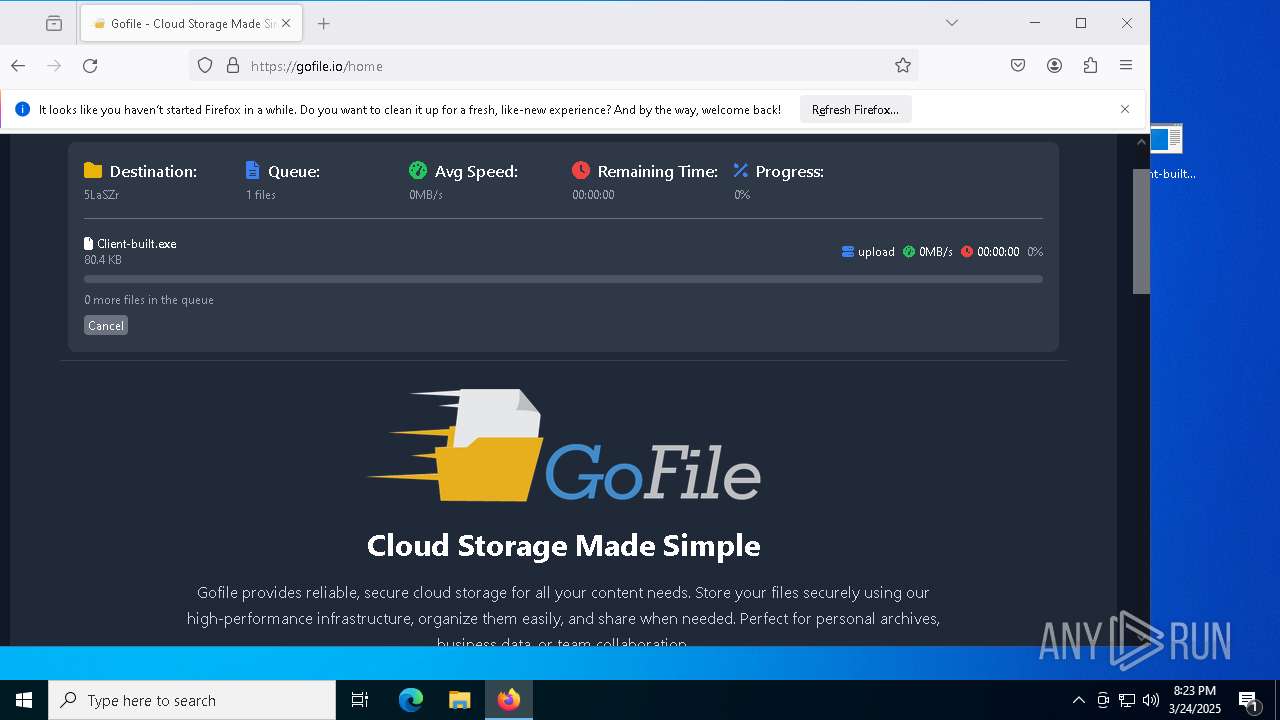Switch to Firefox taskbar icon
Image resolution: width=1280 pixels, height=720 pixels.
[509, 700]
